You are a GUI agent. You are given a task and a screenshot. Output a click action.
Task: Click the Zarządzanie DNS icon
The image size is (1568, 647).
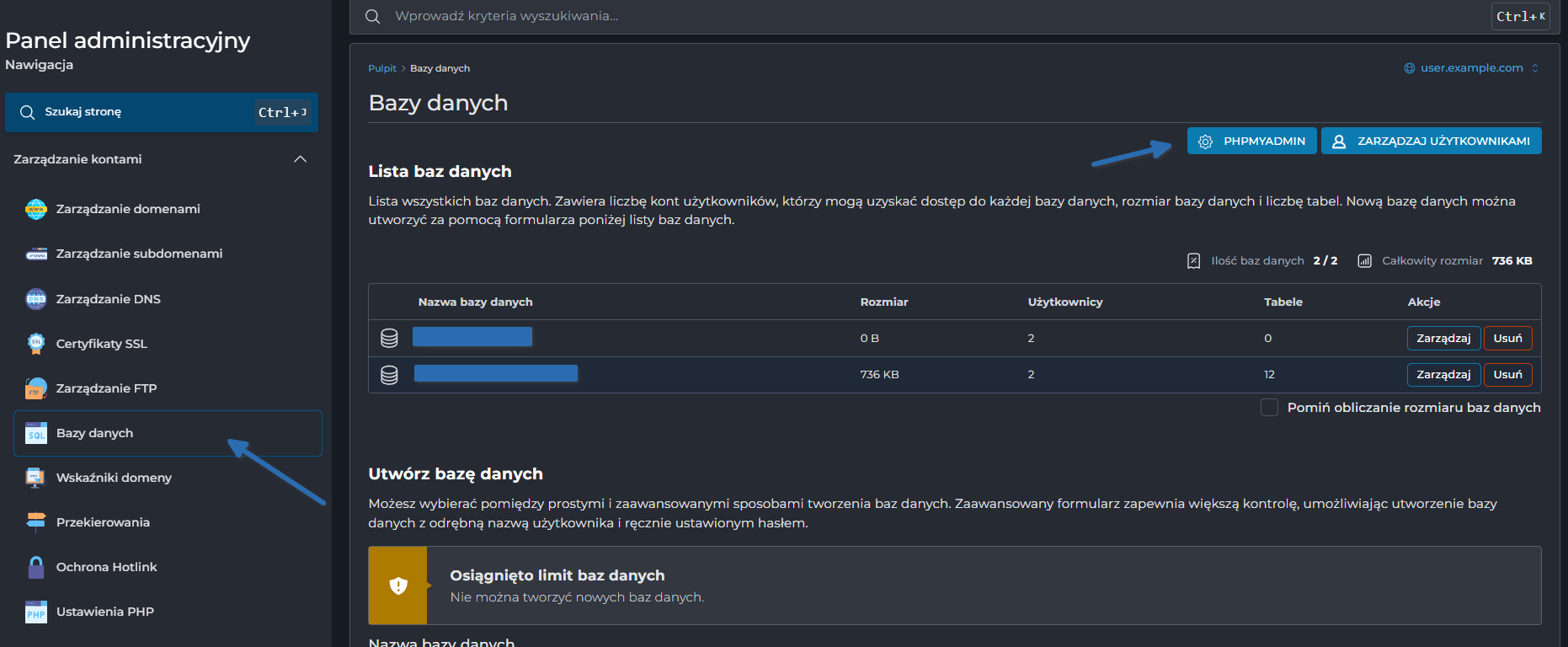[36, 299]
